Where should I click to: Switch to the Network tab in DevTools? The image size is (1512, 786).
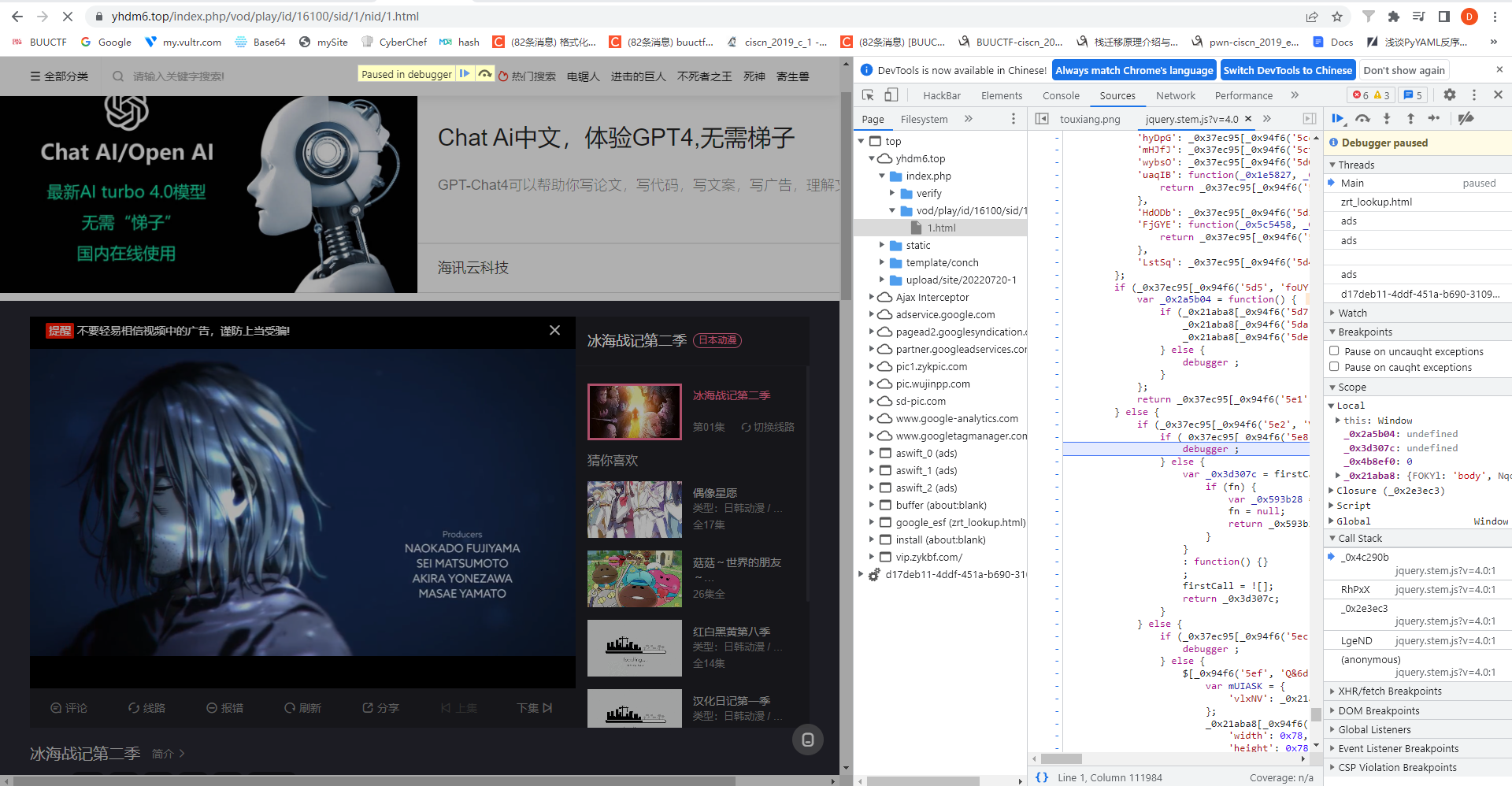[x=1175, y=95]
